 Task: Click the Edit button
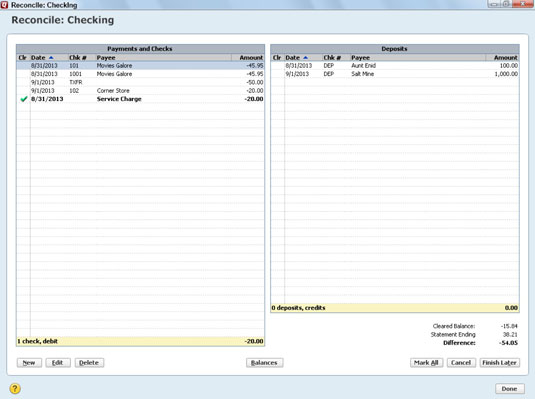(58, 362)
